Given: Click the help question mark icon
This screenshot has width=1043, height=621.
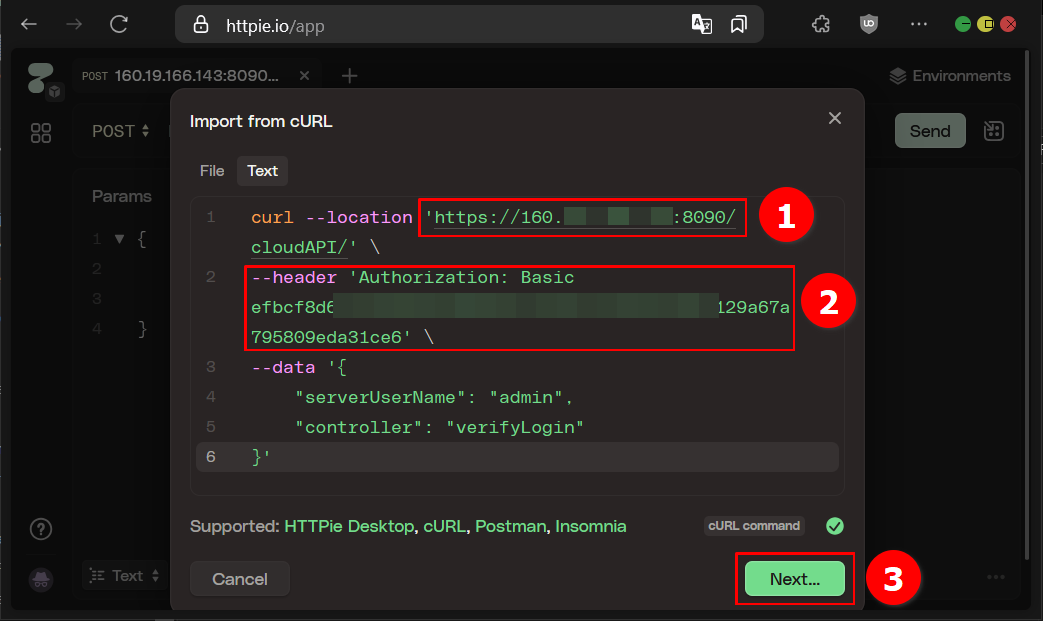Looking at the screenshot, I should tap(41, 529).
